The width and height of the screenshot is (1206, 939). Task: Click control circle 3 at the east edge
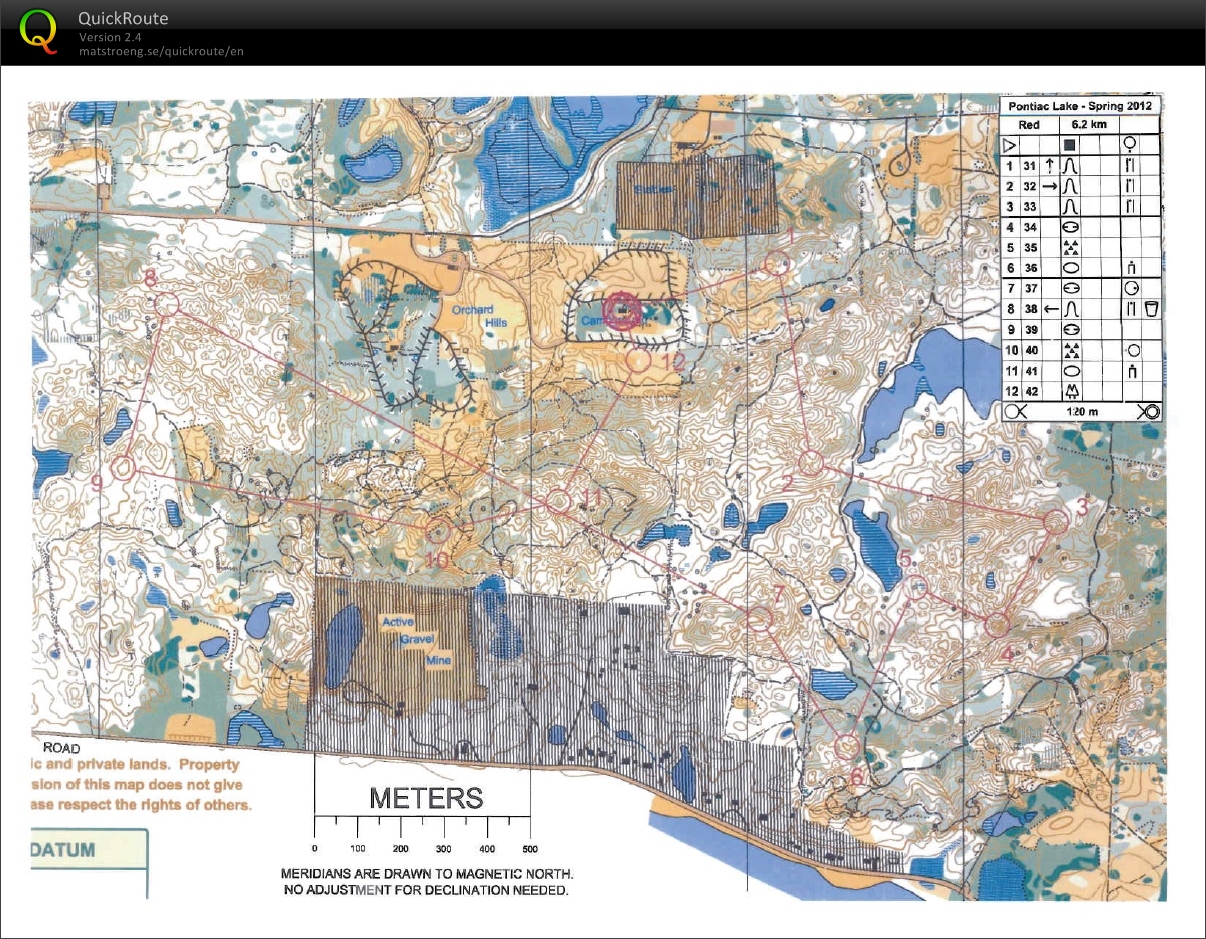point(1055,521)
